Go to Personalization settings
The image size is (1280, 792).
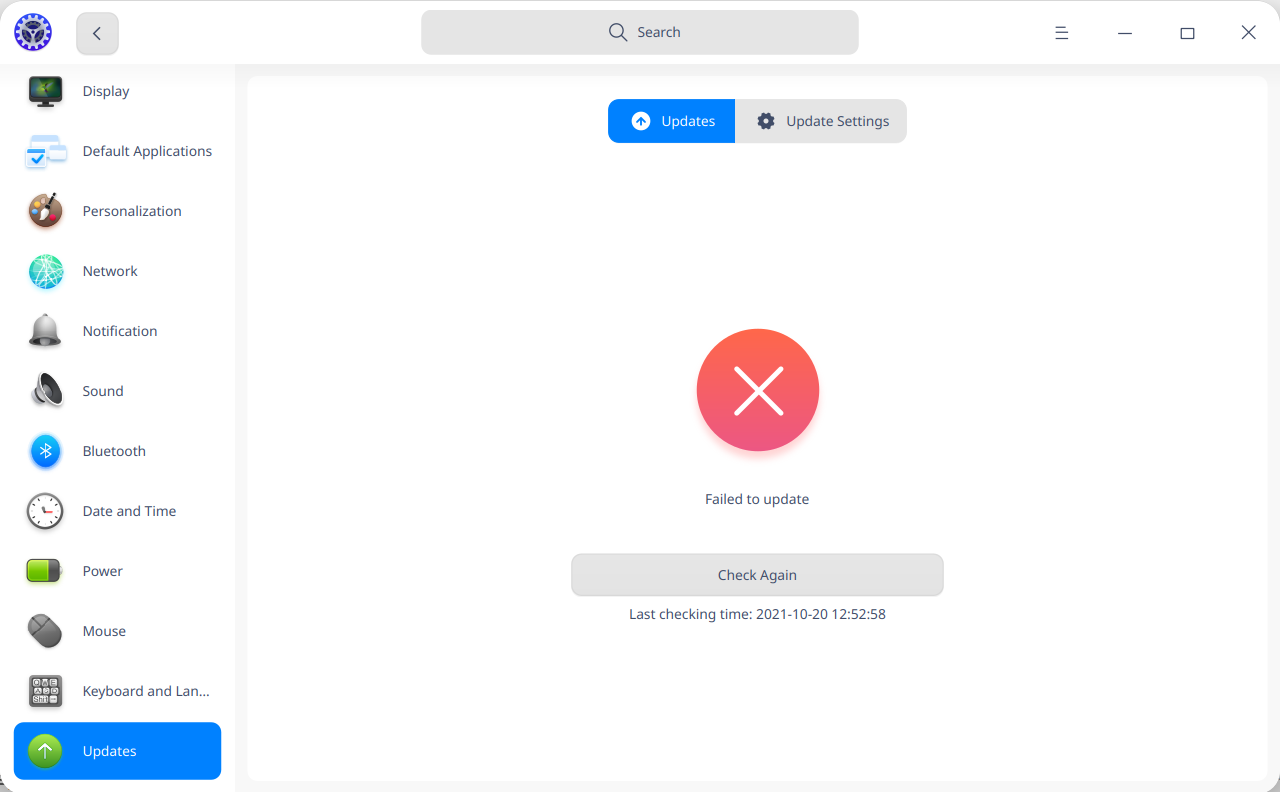(x=117, y=211)
